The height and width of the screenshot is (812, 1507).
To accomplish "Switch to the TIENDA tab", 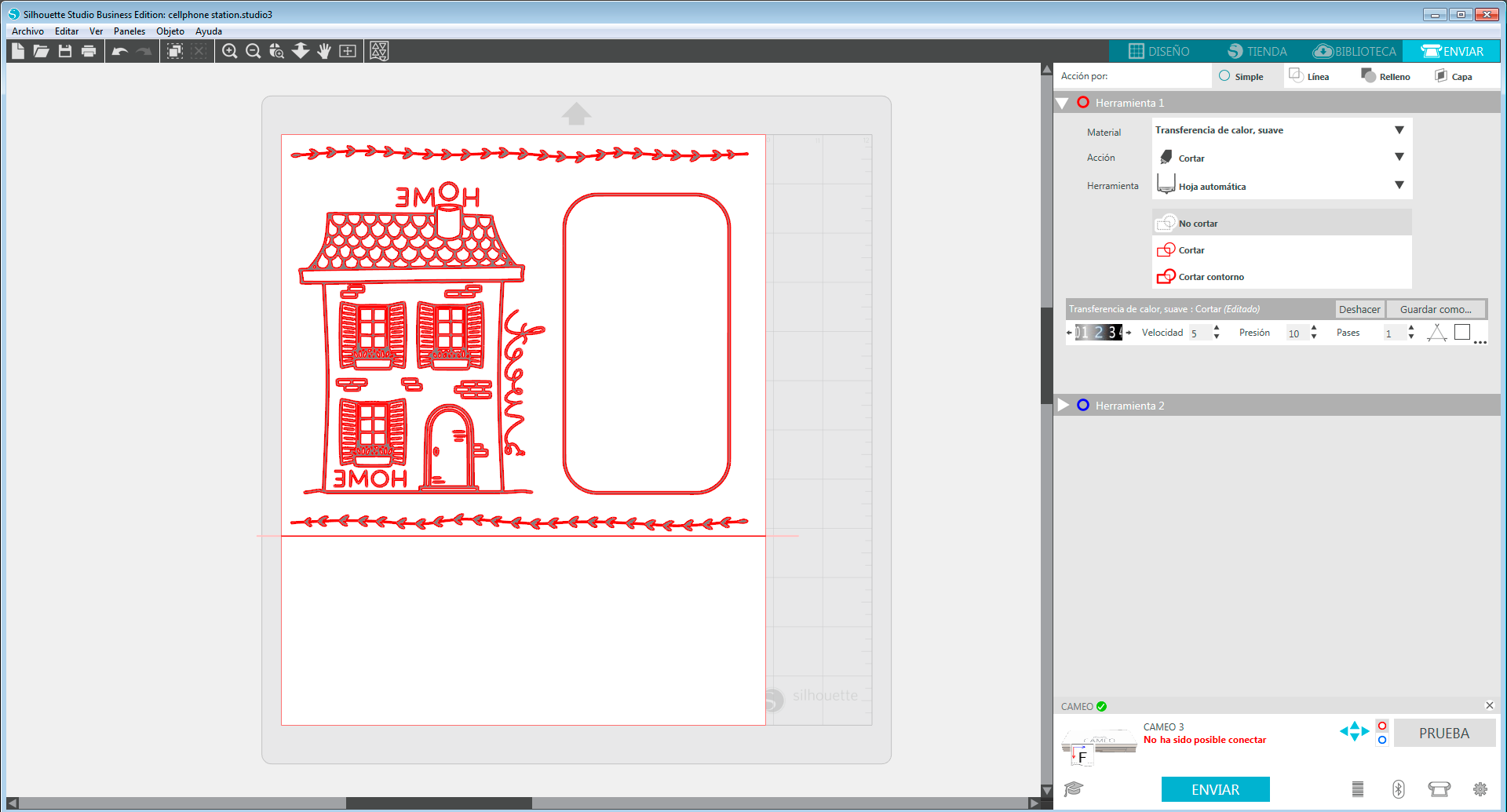I will 1257,51.
